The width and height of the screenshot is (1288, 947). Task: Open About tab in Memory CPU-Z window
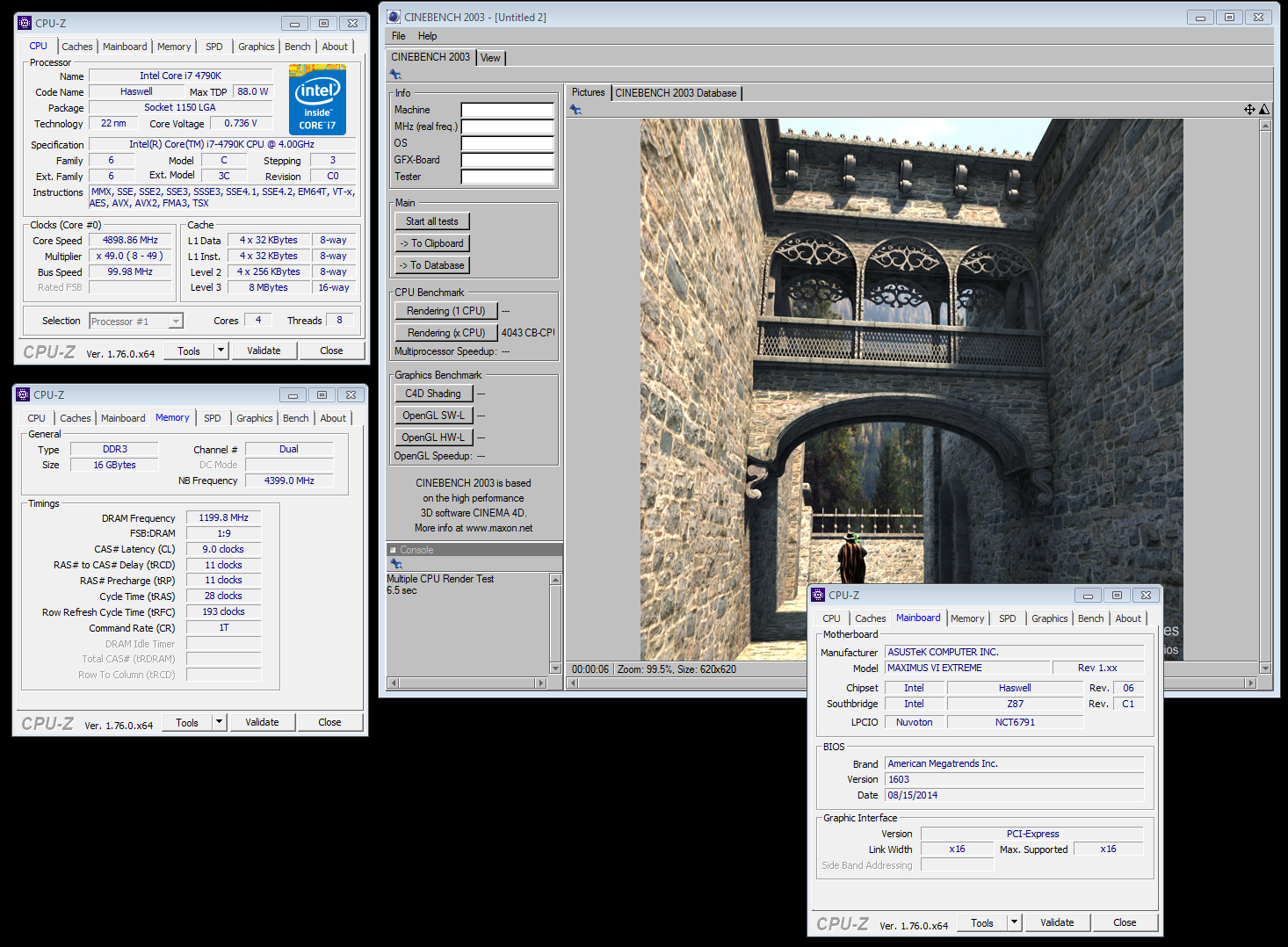(x=333, y=418)
